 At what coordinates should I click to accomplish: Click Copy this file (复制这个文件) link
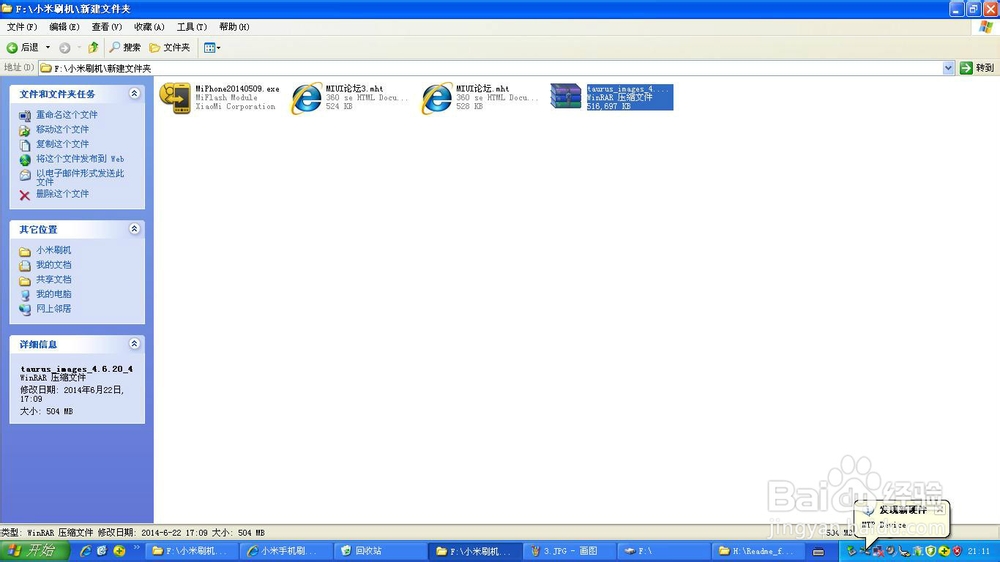click(x=62, y=144)
